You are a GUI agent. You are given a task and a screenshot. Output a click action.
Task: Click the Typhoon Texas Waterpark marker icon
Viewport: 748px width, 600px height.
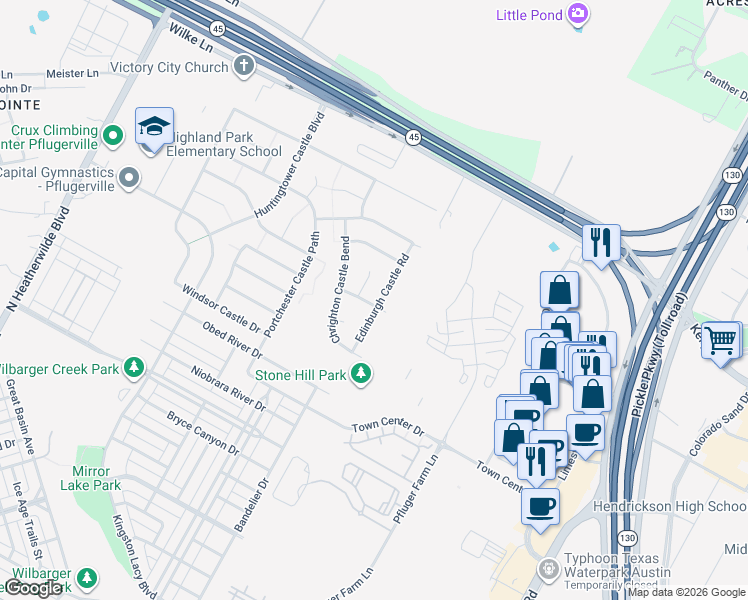point(549,569)
